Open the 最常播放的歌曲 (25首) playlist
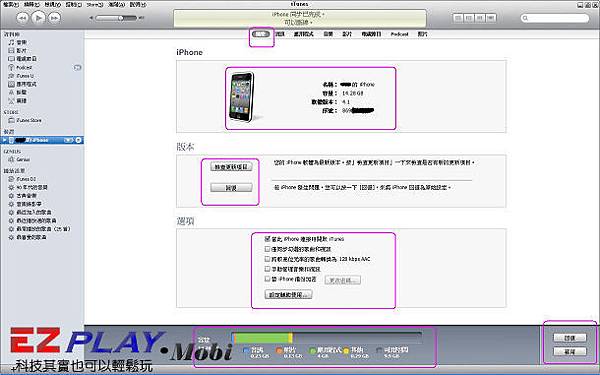Viewport: 600px width, 375px height. click(x=43, y=229)
